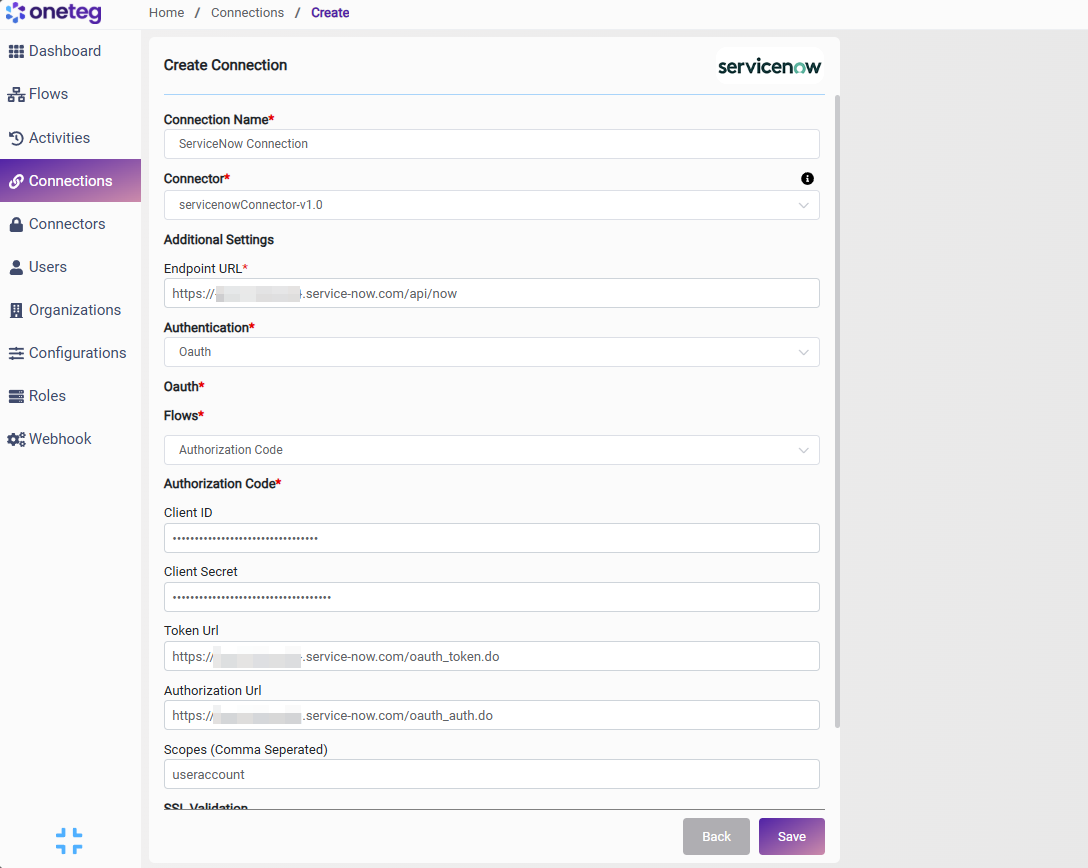1088x868 pixels.
Task: Follow the Connections breadcrumb link
Action: pyautogui.click(x=247, y=12)
